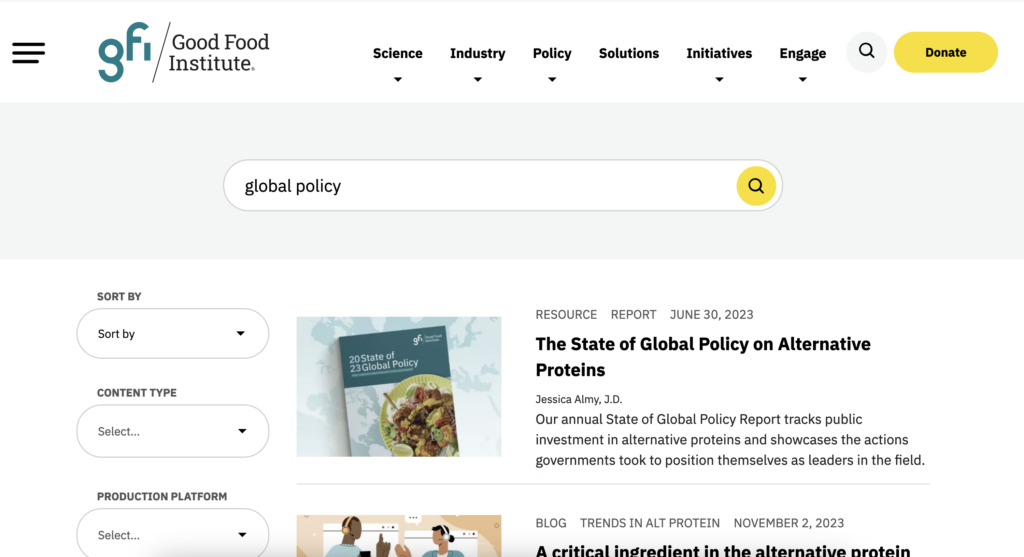Viewport: 1024px width, 557px height.
Task: Open the hamburger menu icon
Action: pyautogui.click(x=28, y=53)
